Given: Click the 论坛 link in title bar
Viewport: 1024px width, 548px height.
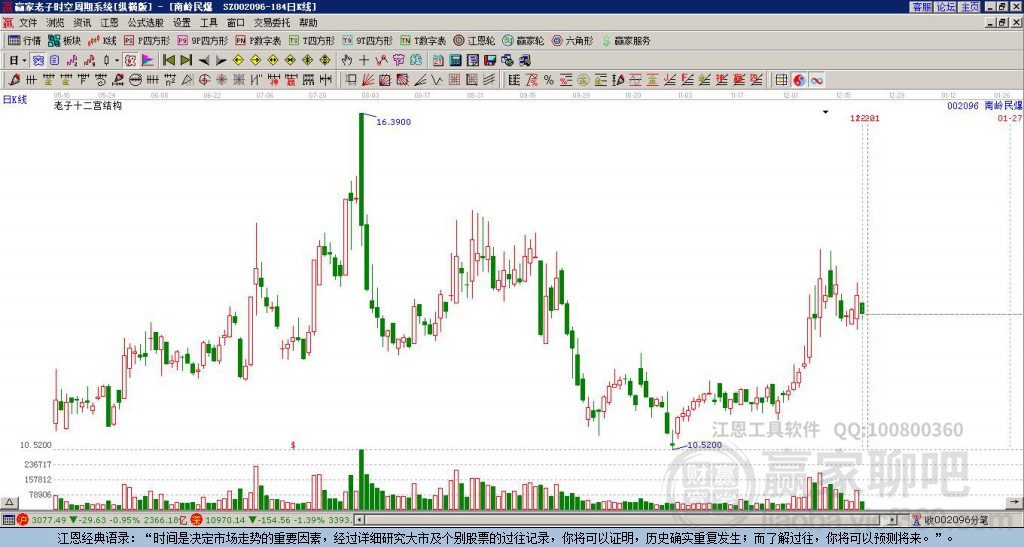Looking at the screenshot, I should (945, 7).
